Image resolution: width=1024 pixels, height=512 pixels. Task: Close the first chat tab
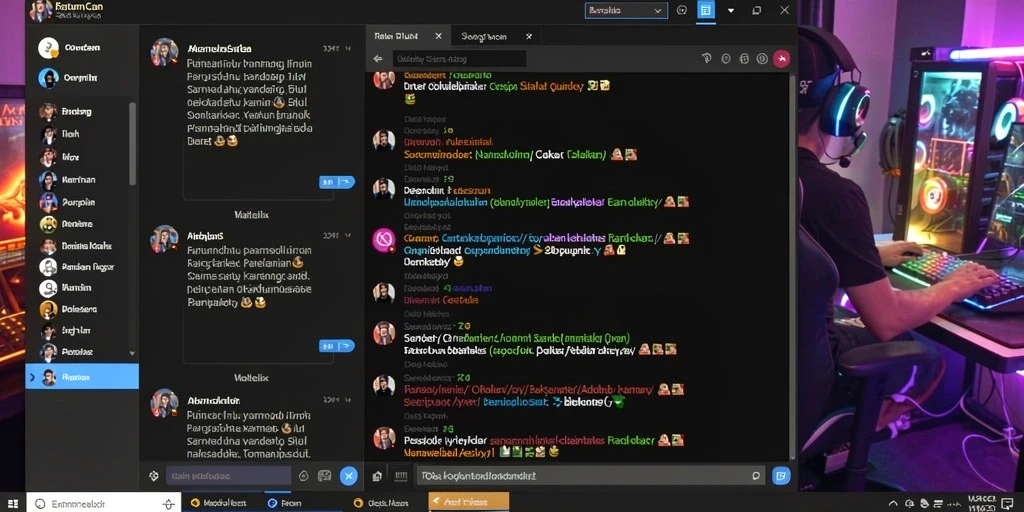438,37
